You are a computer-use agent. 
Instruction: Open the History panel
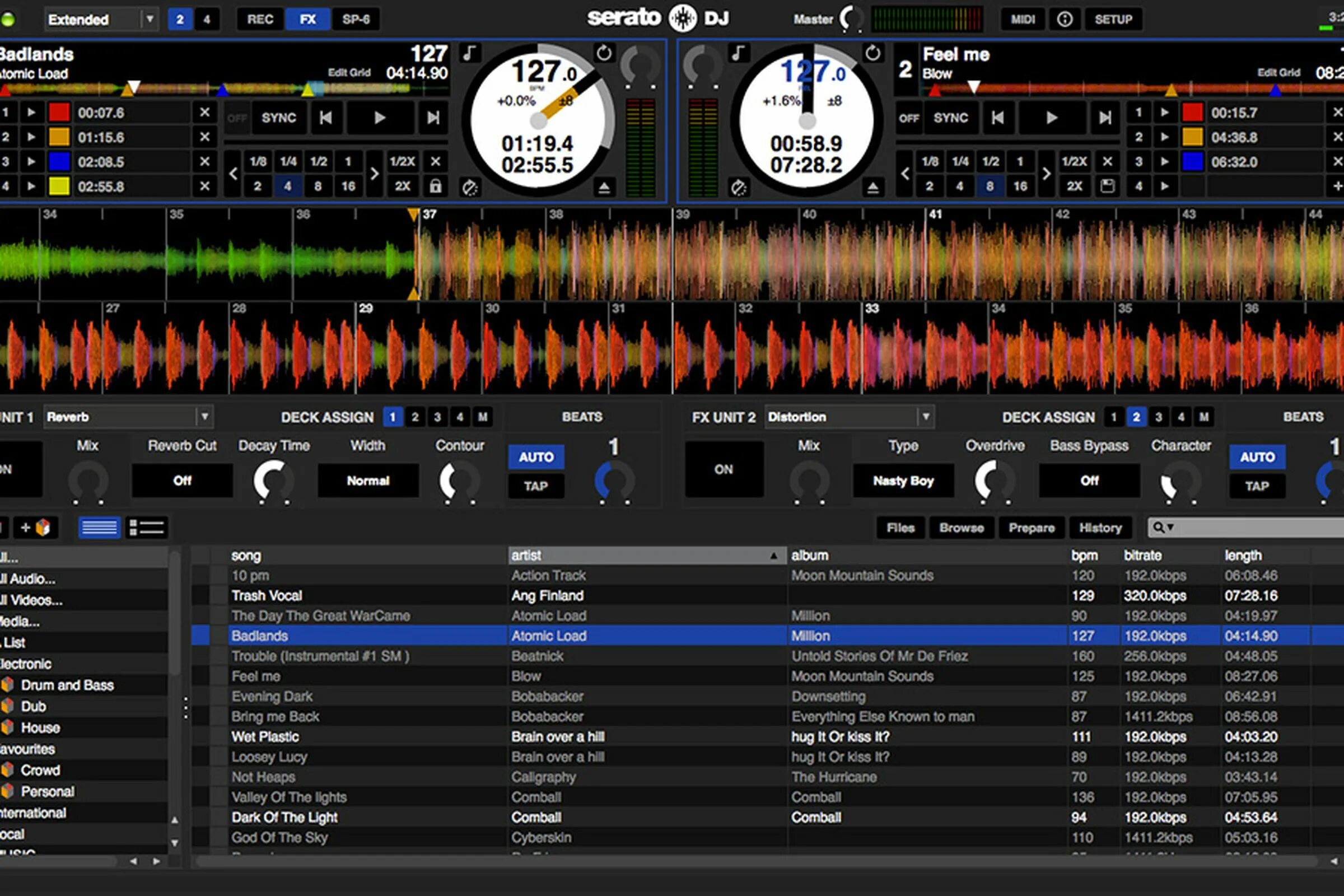click(1100, 528)
